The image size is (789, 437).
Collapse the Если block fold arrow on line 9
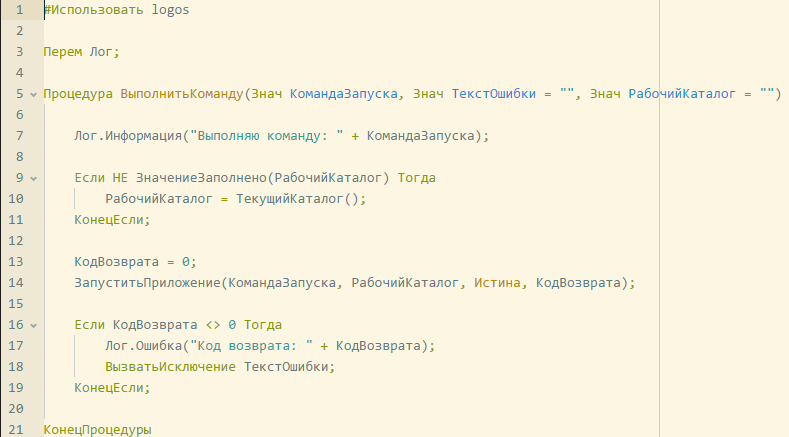tap(33, 178)
